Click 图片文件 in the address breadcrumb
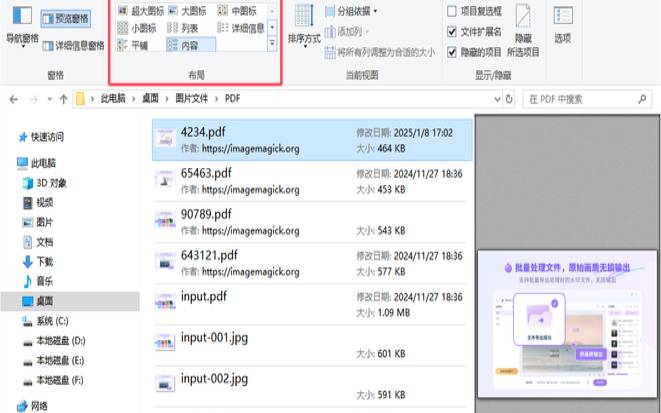This screenshot has height=413, width=661. [x=192, y=99]
